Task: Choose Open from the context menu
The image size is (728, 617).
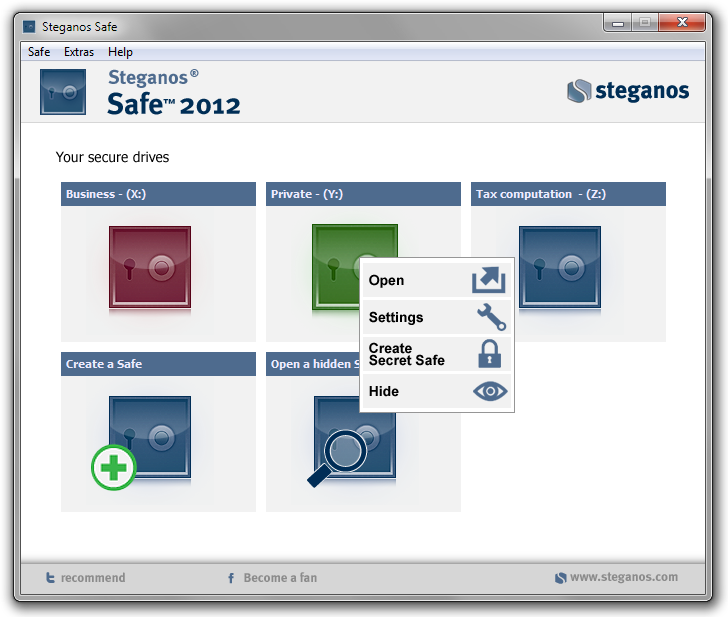Action: tap(436, 280)
